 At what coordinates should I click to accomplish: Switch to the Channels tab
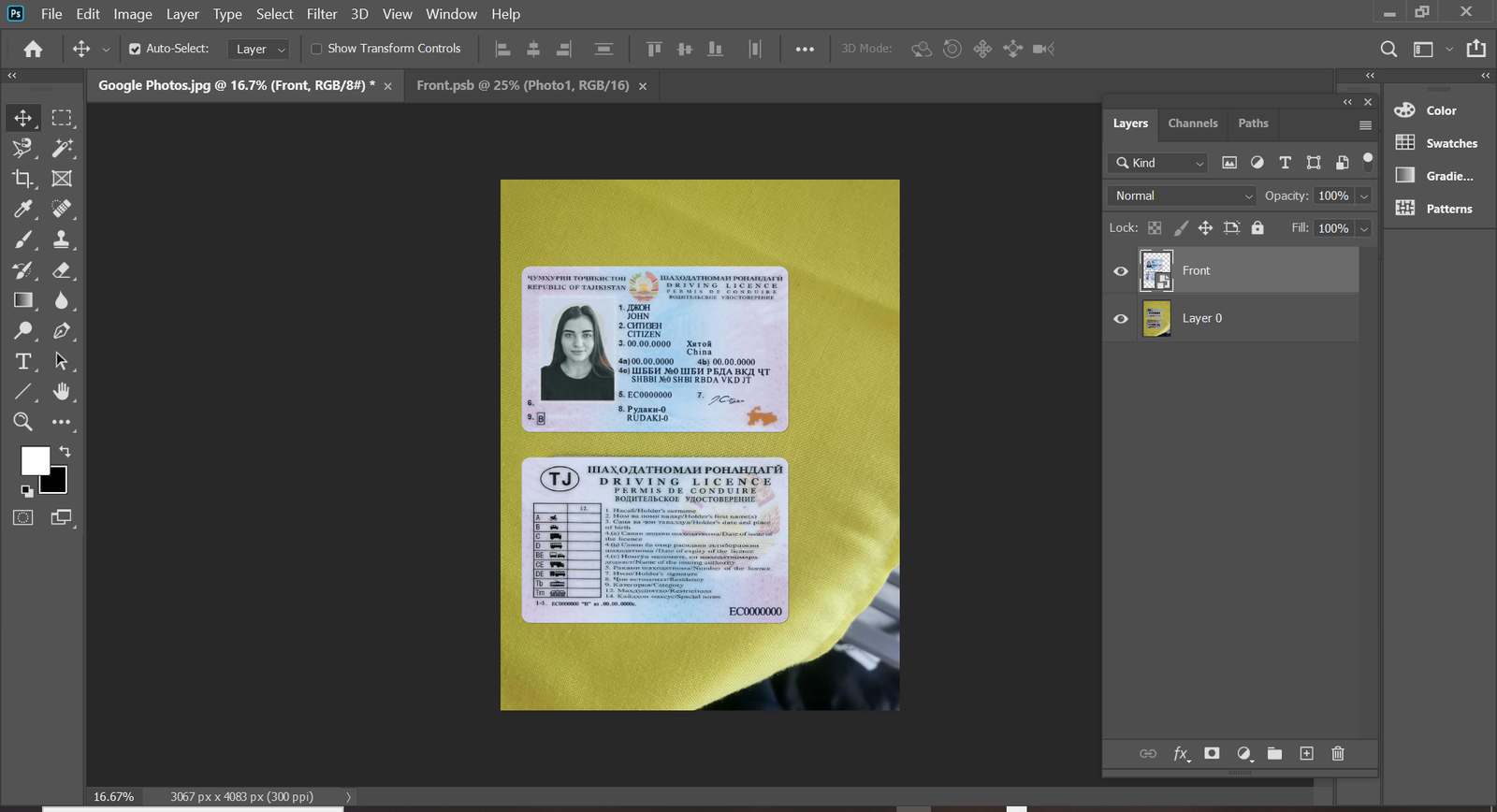[1192, 123]
